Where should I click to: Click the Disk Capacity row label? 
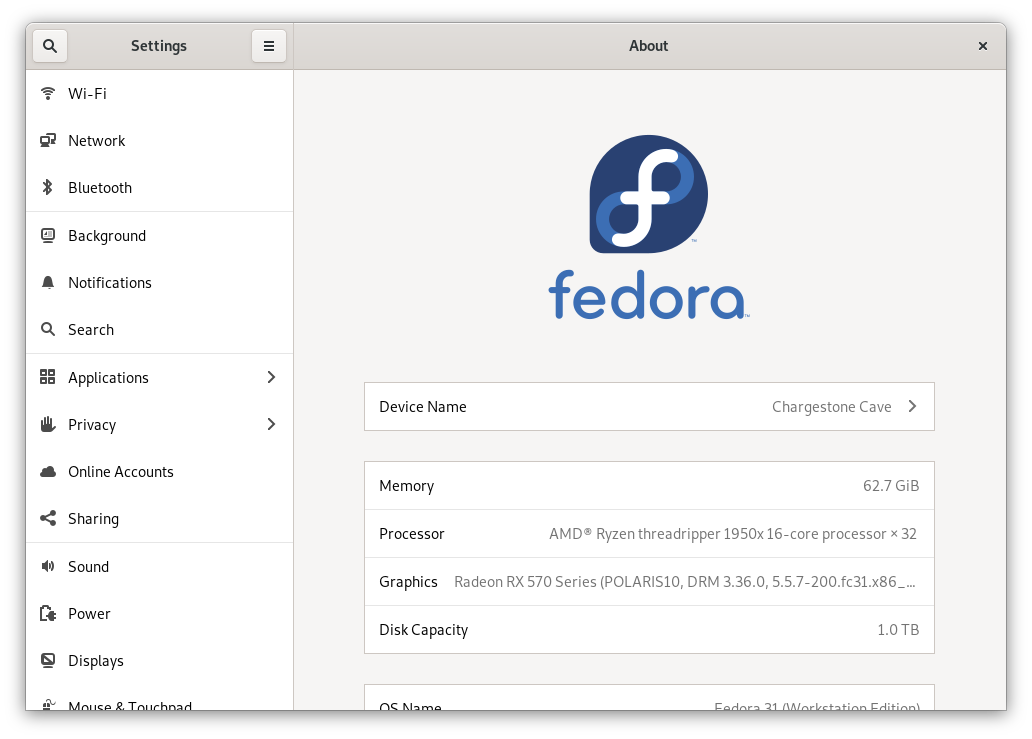click(x=423, y=630)
